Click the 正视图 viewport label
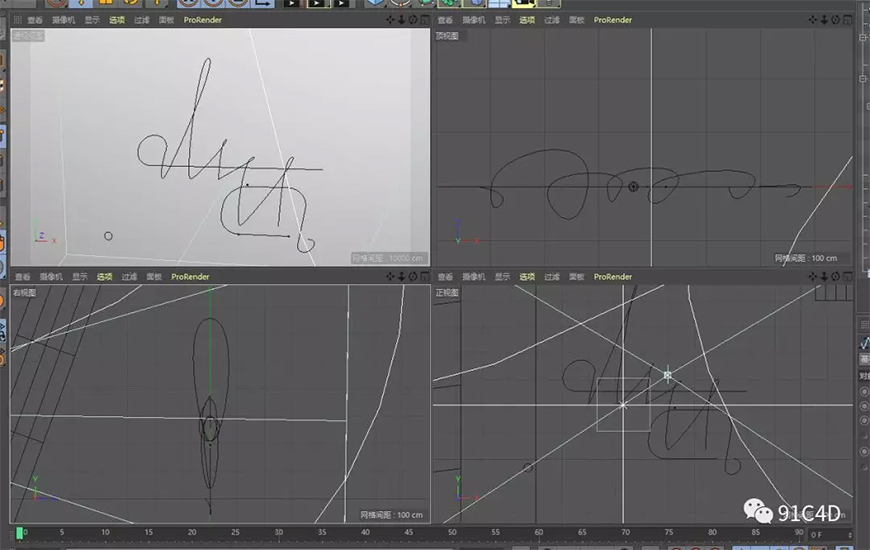This screenshot has height=550, width=870. [447, 292]
